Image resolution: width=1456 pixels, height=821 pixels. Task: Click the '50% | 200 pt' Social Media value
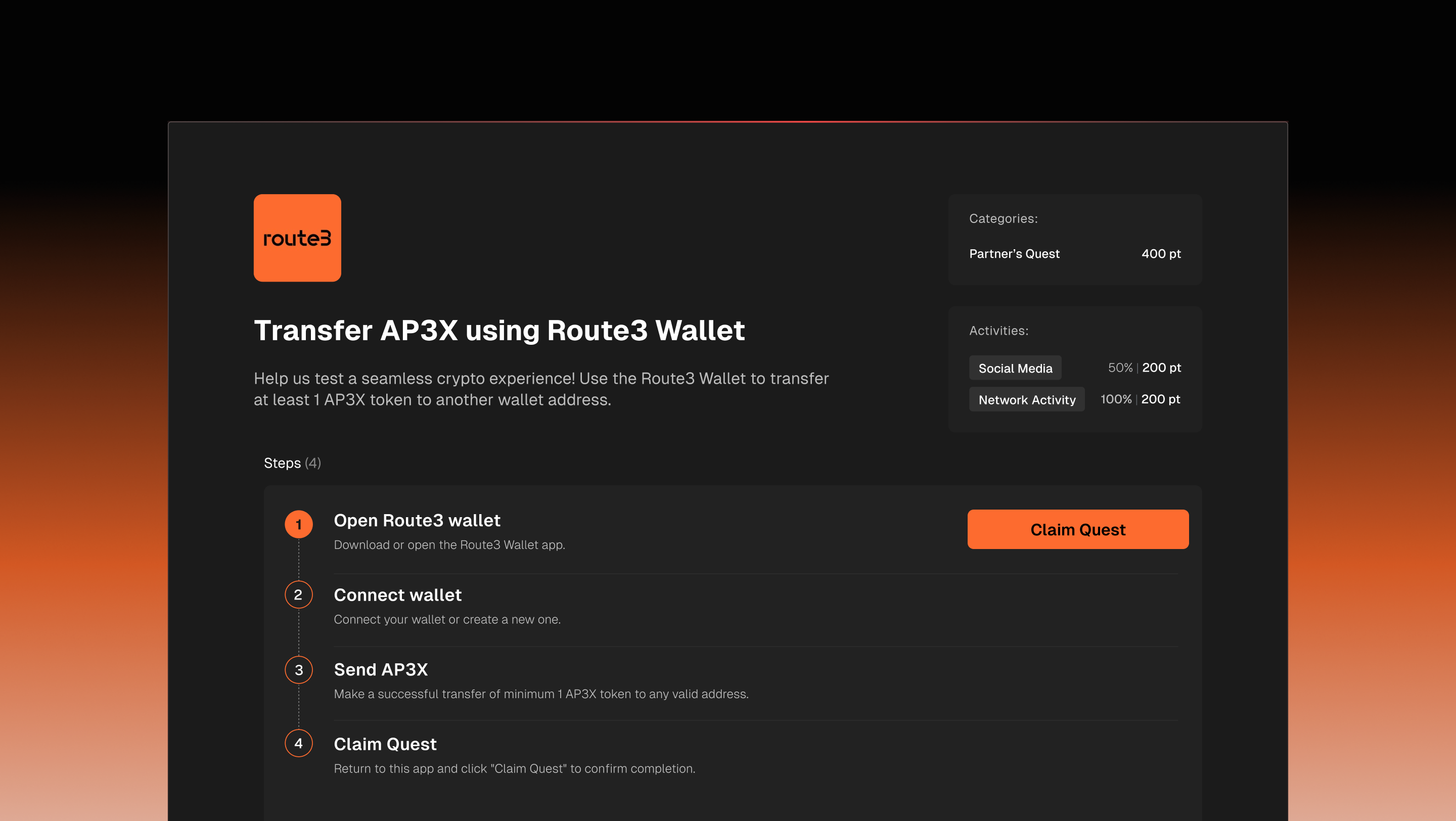(x=1145, y=367)
